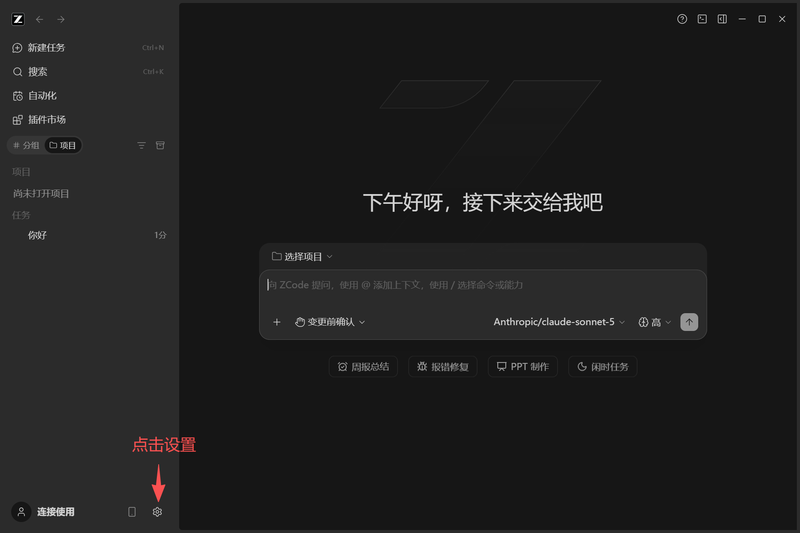Expand the 选择项目 dropdown
800x533 pixels.
point(302,257)
